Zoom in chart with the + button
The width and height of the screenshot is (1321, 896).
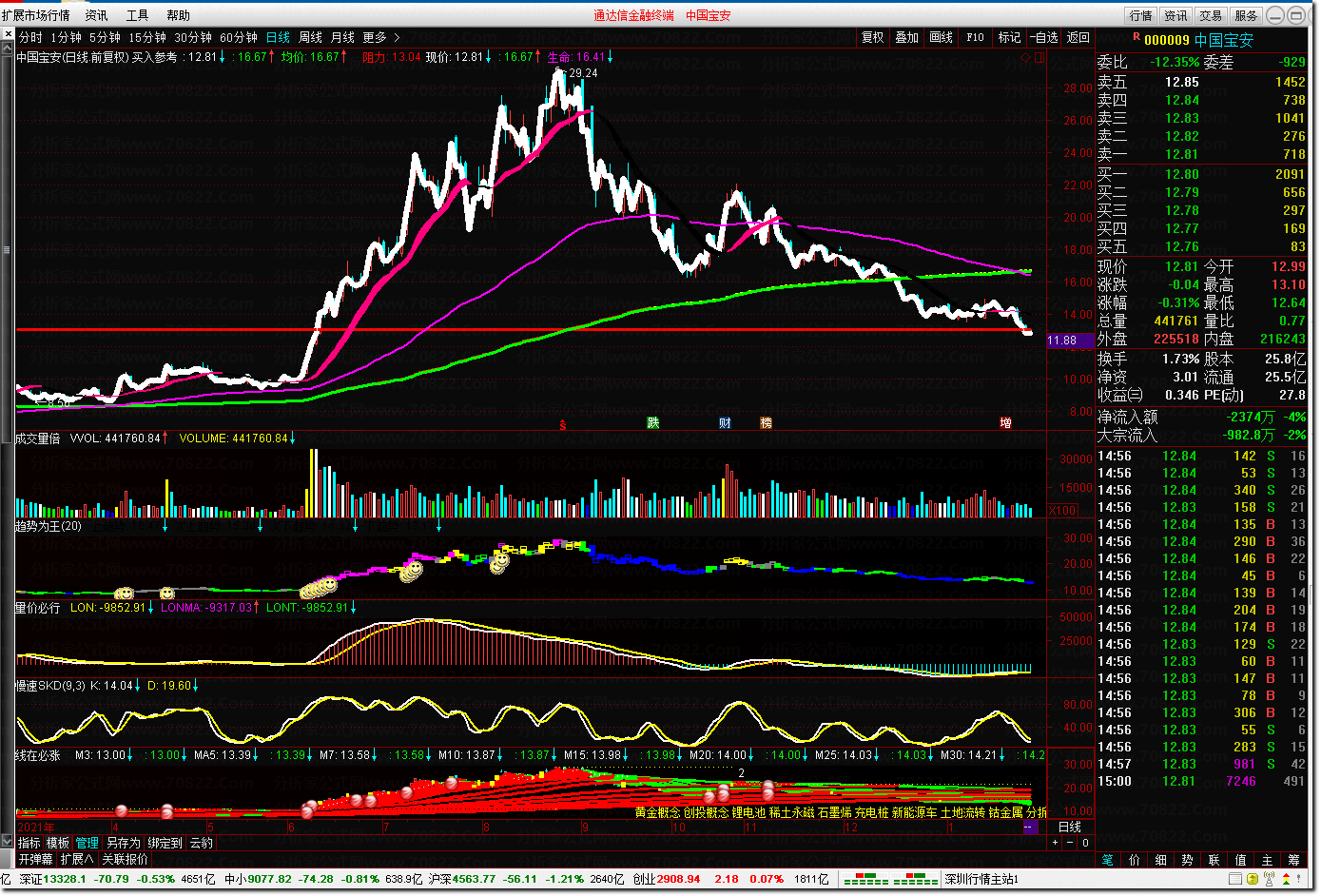(x=1056, y=843)
